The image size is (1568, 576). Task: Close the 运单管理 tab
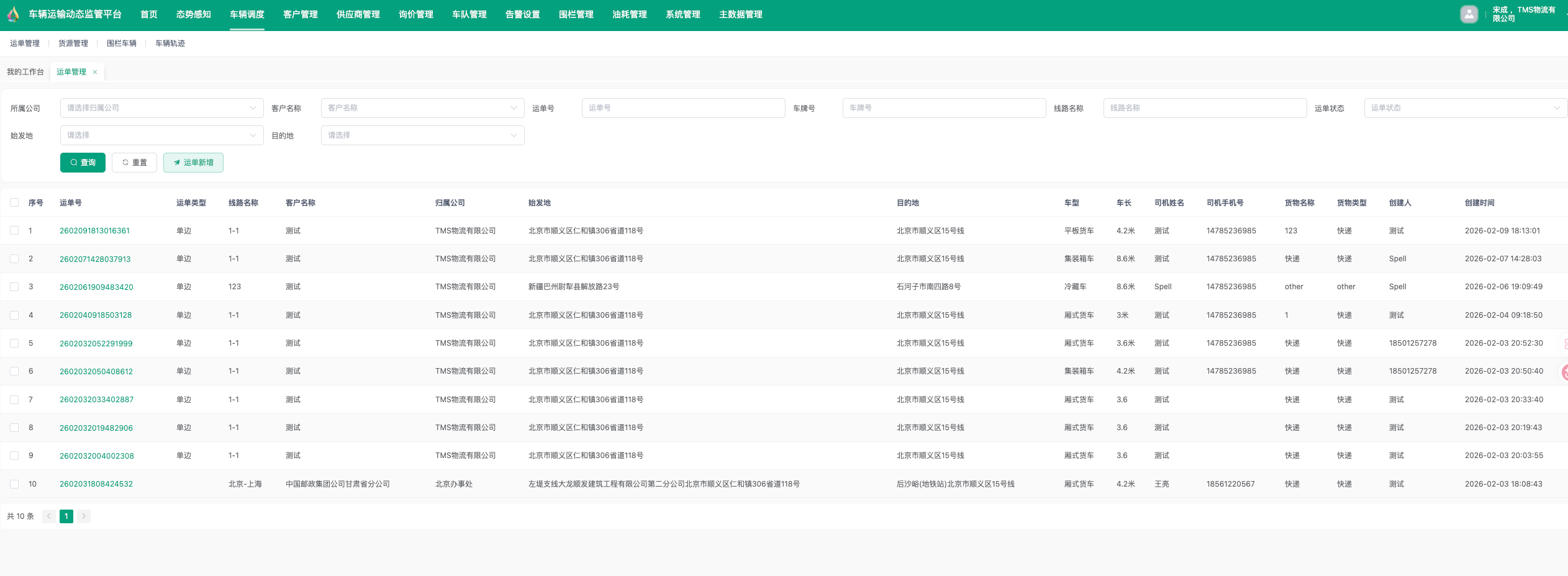tap(95, 72)
